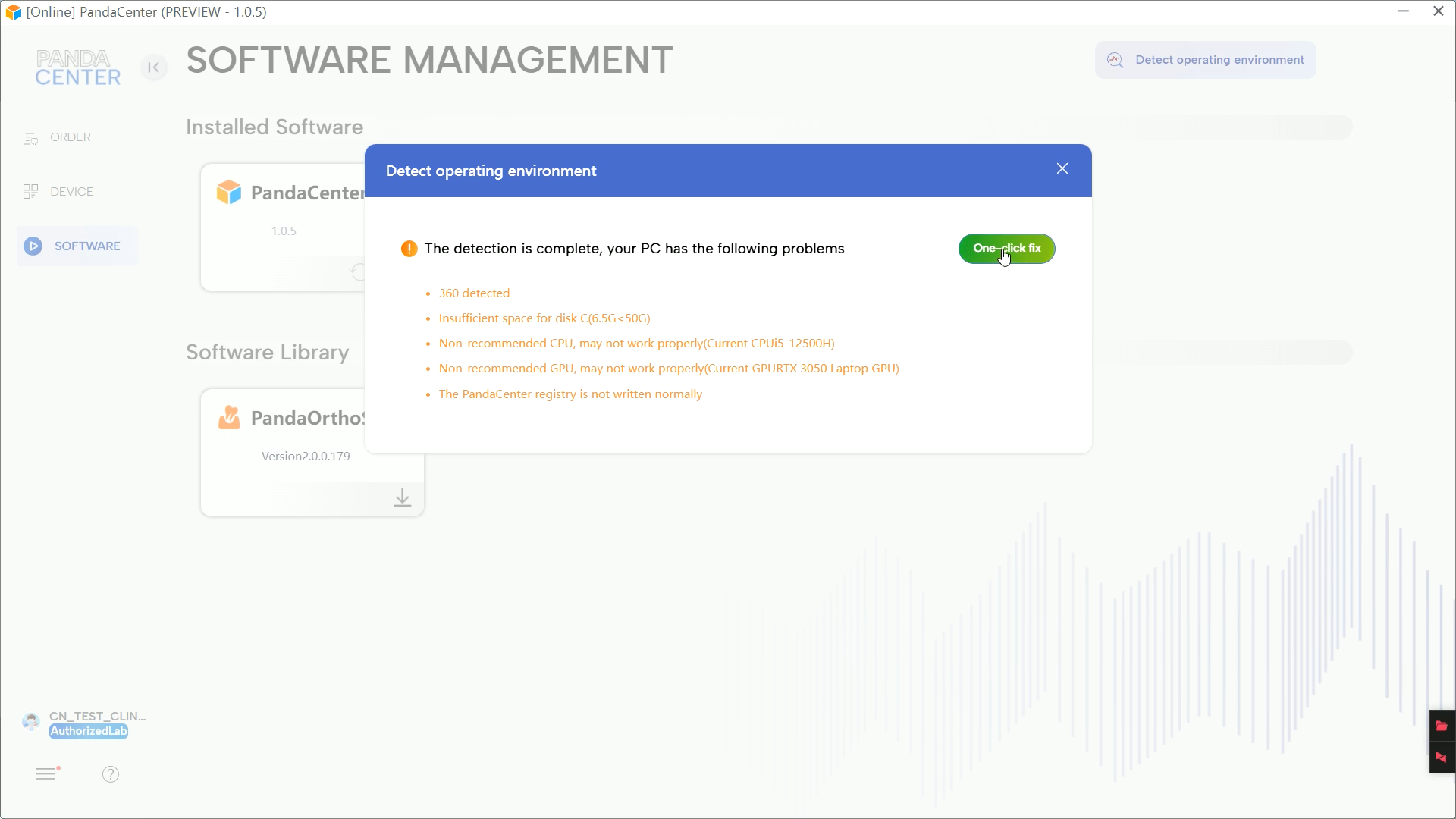The height and width of the screenshot is (819, 1456).
Task: Click the 'Software Library' heading
Action: [268, 353]
